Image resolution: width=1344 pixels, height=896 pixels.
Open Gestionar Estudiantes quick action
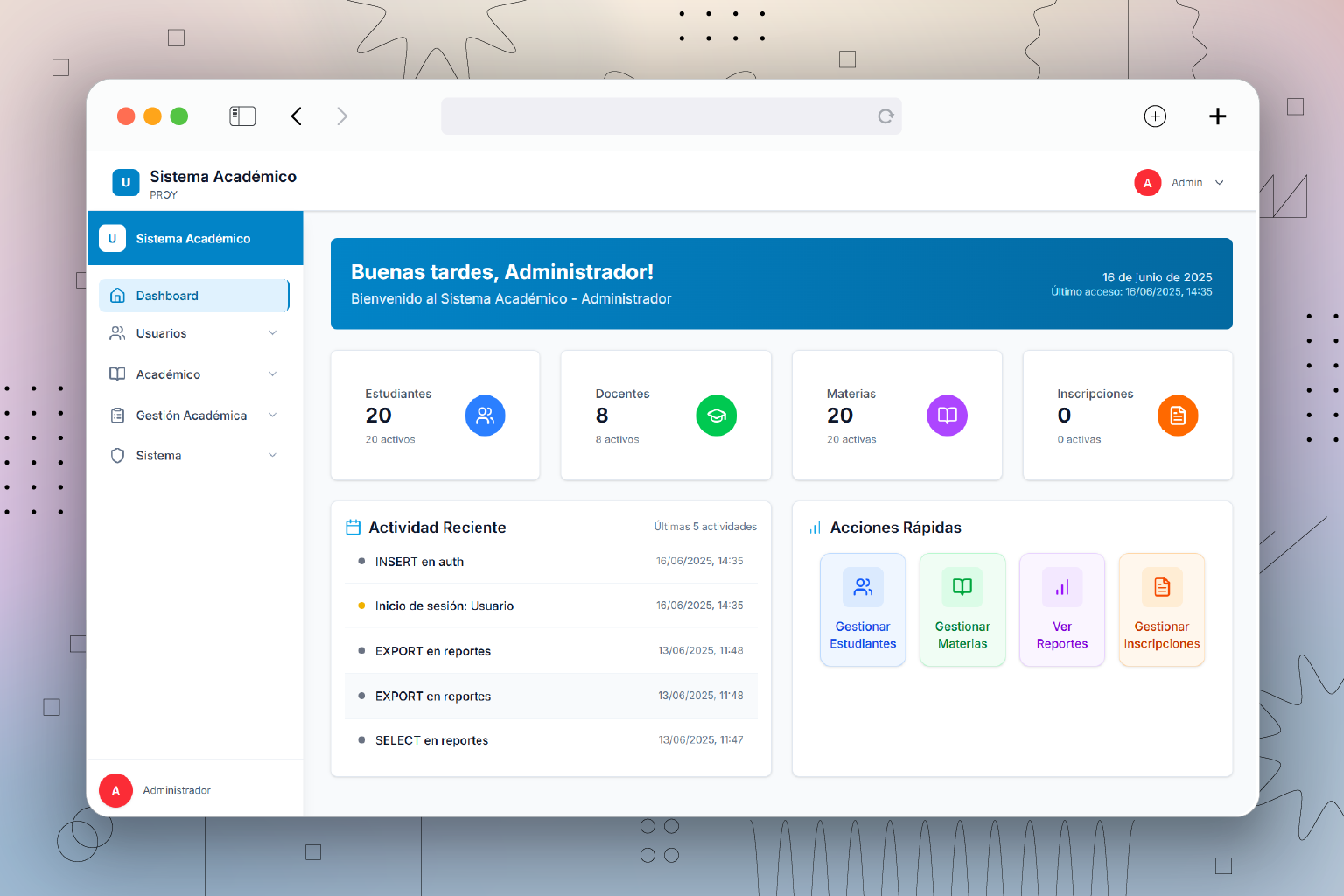pos(863,610)
